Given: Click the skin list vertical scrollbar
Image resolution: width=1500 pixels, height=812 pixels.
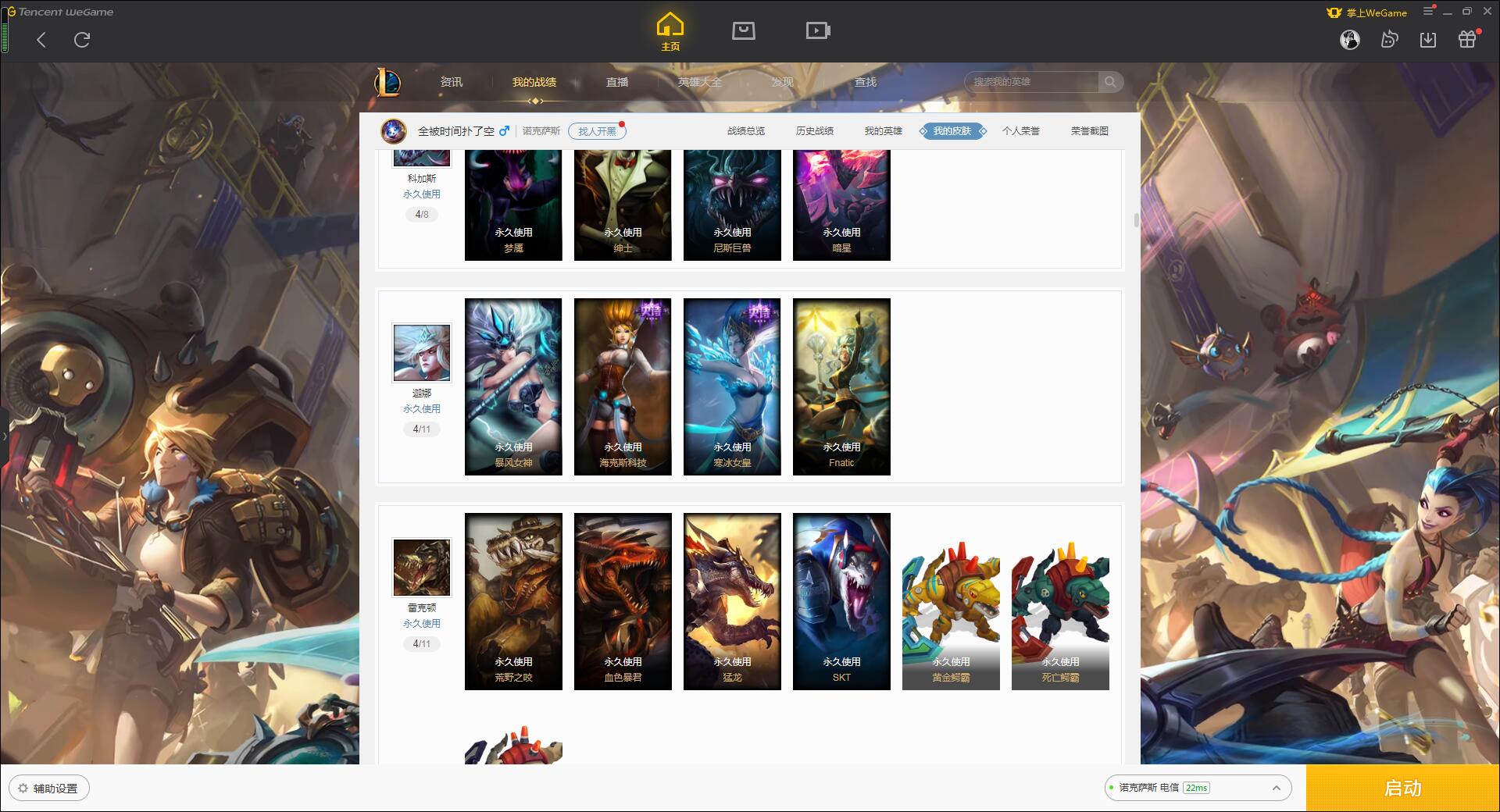Looking at the screenshot, I should coord(1136,220).
